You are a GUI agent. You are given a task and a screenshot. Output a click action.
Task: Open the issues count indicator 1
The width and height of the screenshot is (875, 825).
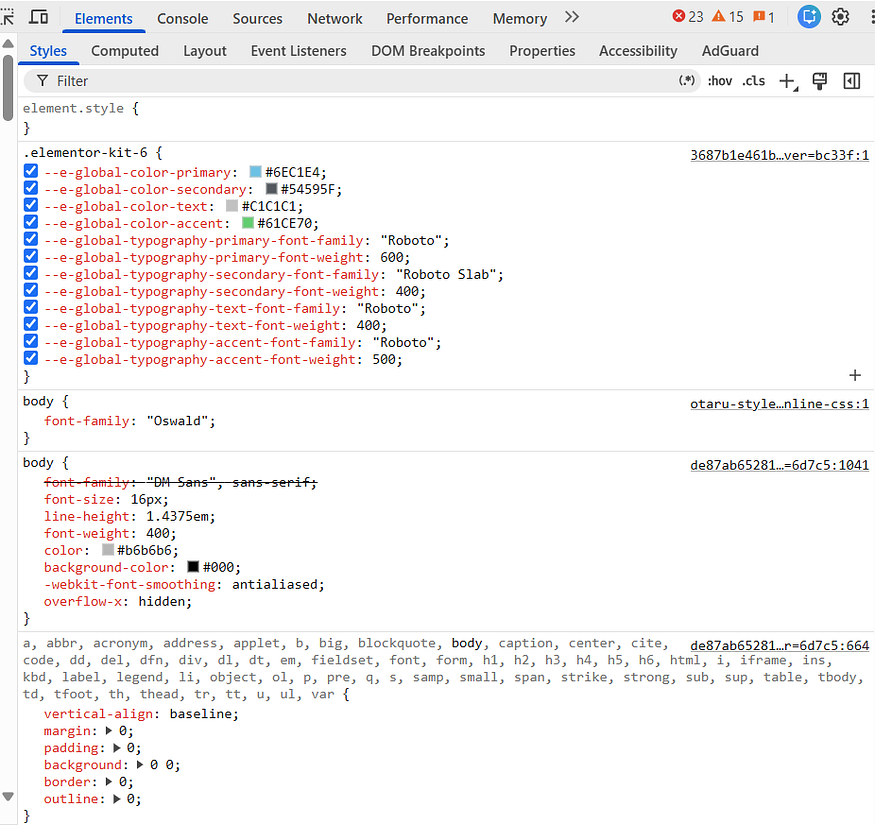[764, 17]
